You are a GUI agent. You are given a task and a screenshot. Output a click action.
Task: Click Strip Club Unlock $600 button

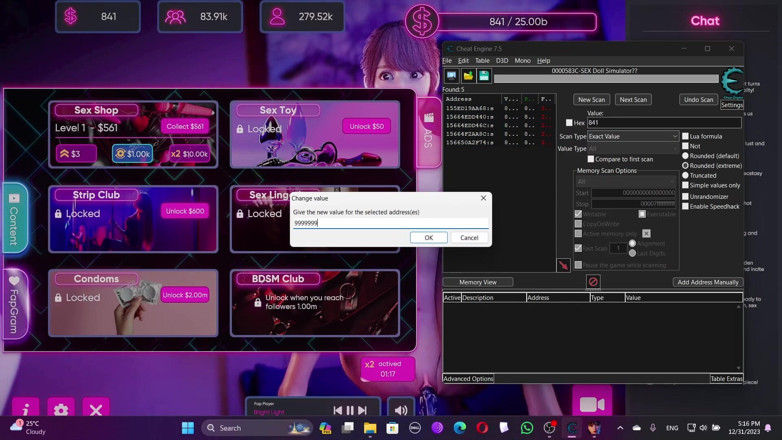[185, 211]
